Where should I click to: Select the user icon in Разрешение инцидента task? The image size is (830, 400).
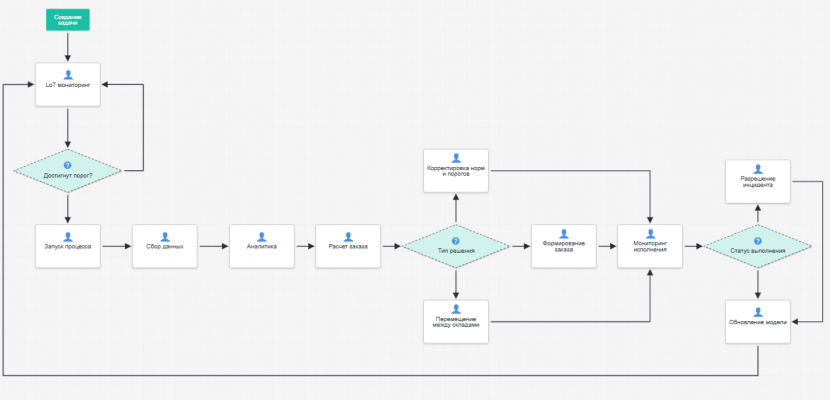758,169
